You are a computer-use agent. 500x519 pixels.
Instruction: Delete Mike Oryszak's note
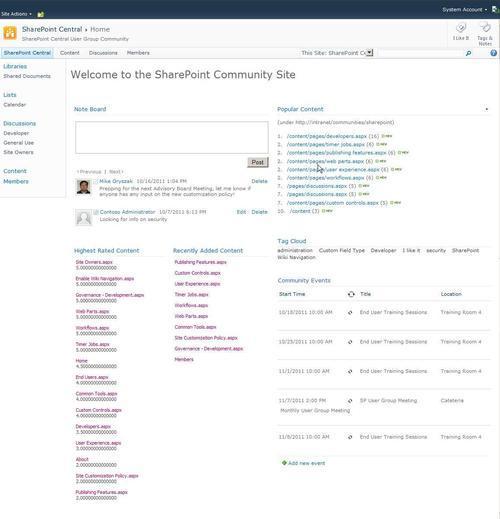[x=259, y=181]
